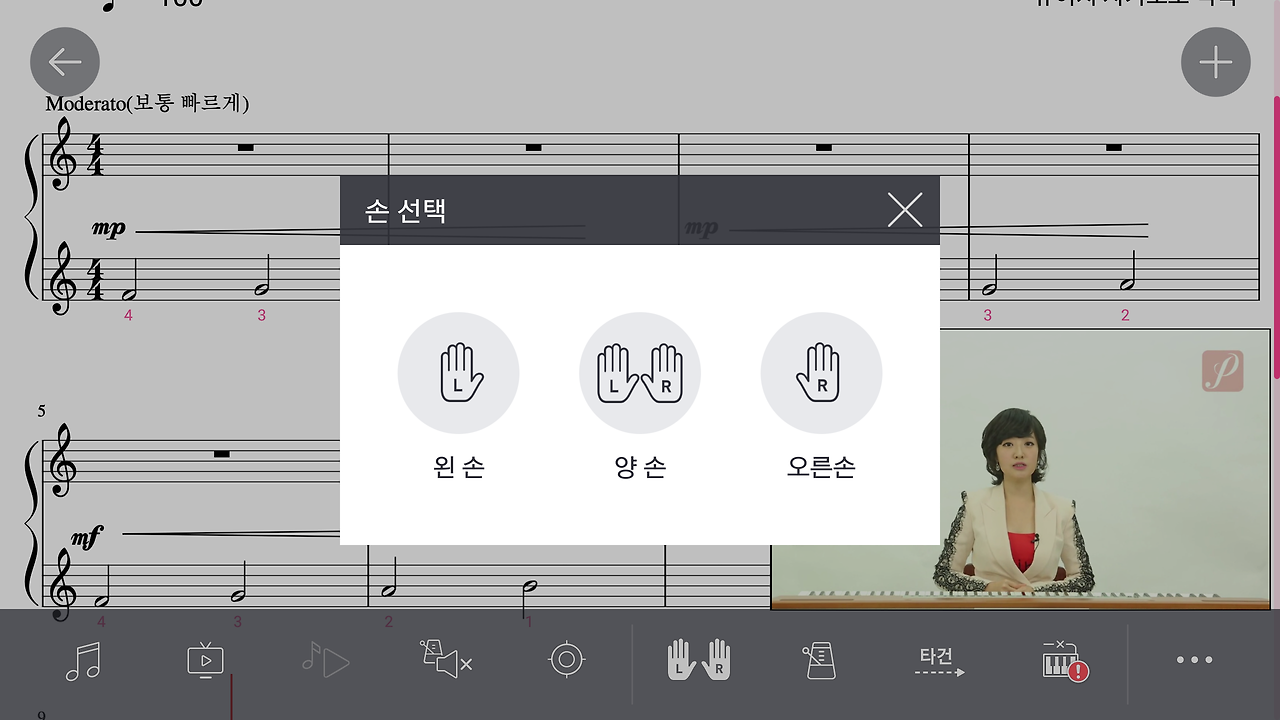
Task: Open hand selection in bottom toolbar
Action: (699, 660)
